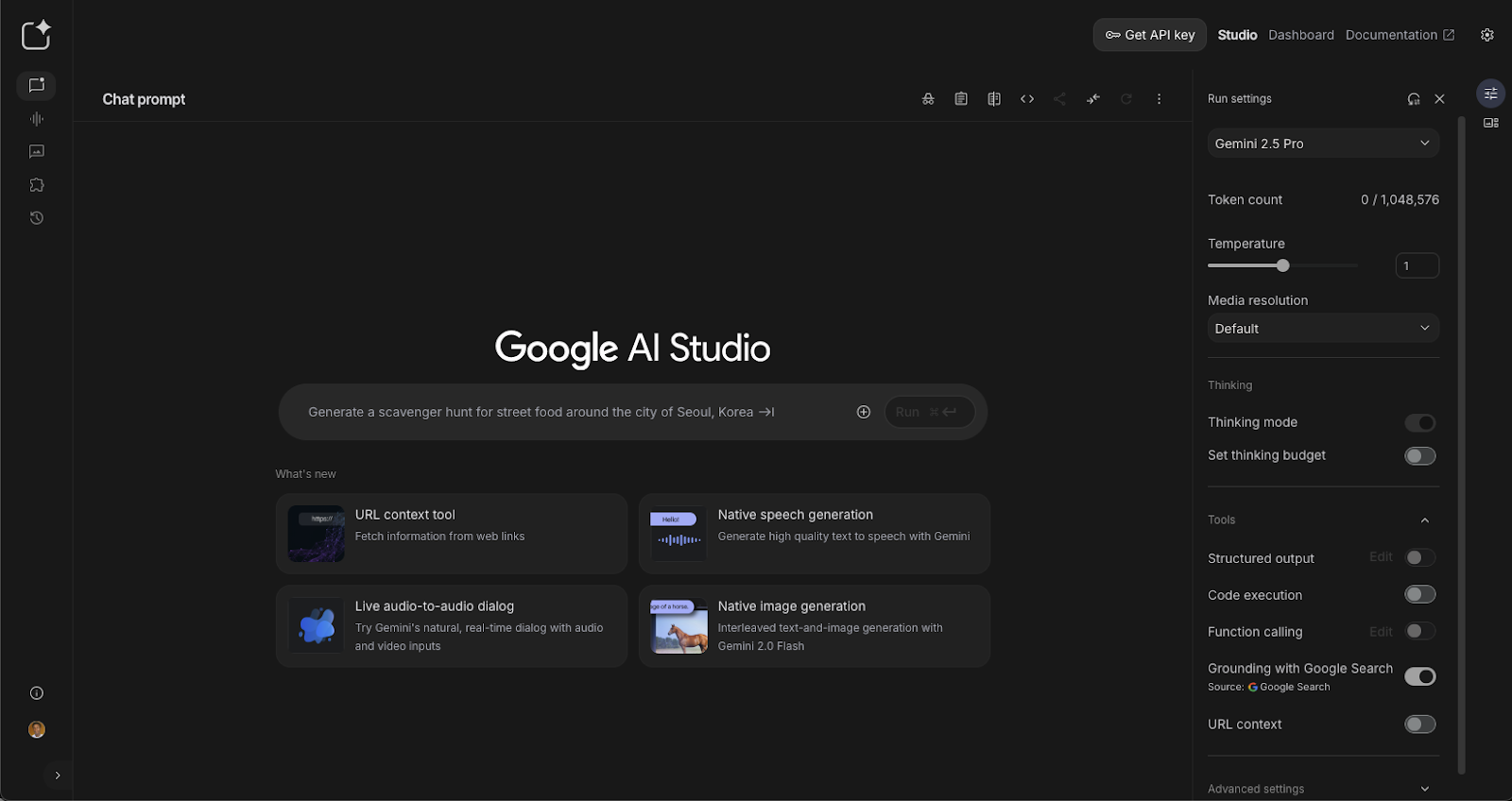Click the Google AI Studio logo icon
Viewport: 1512px width, 801px height.
coord(36,35)
